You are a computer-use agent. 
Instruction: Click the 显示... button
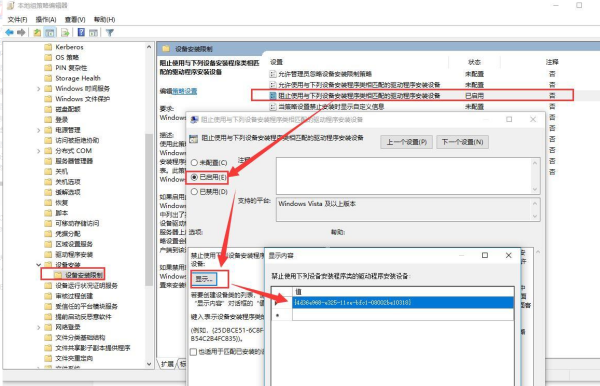[204, 279]
